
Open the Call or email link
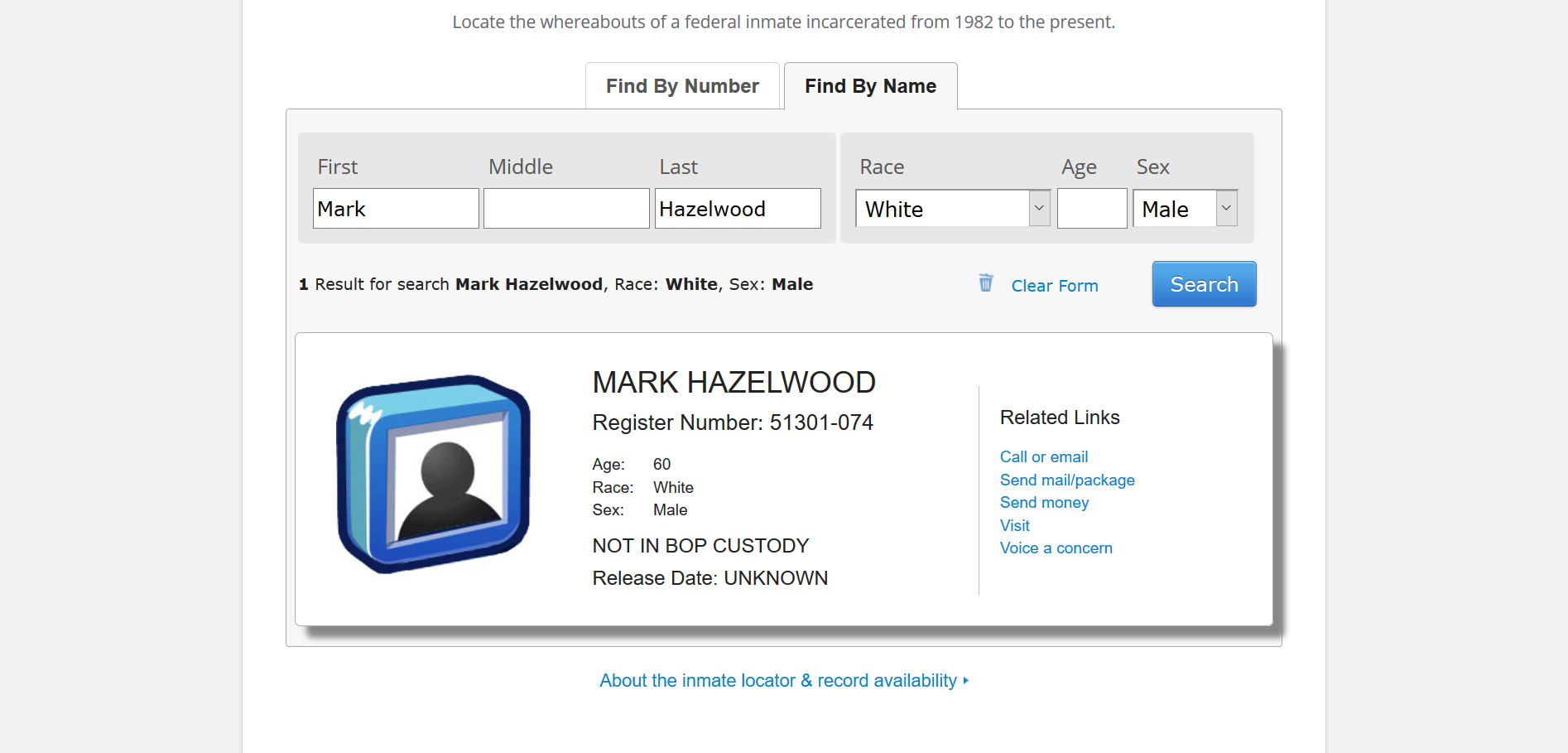1044,457
